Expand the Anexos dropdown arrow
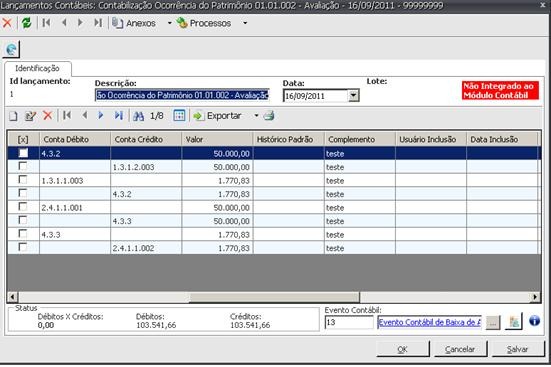Image resolution: width=551 pixels, height=367 pixels. point(170,23)
